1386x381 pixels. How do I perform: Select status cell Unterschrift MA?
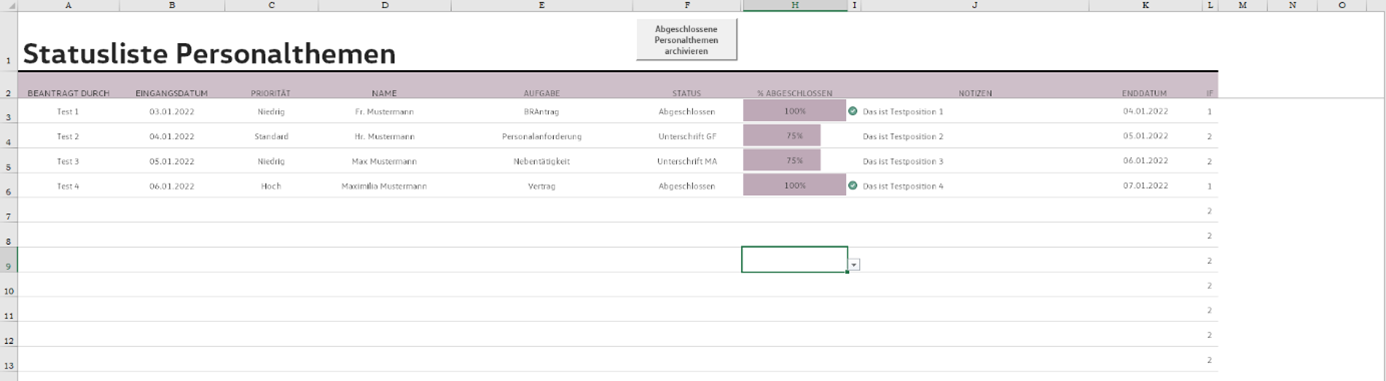tap(687, 161)
